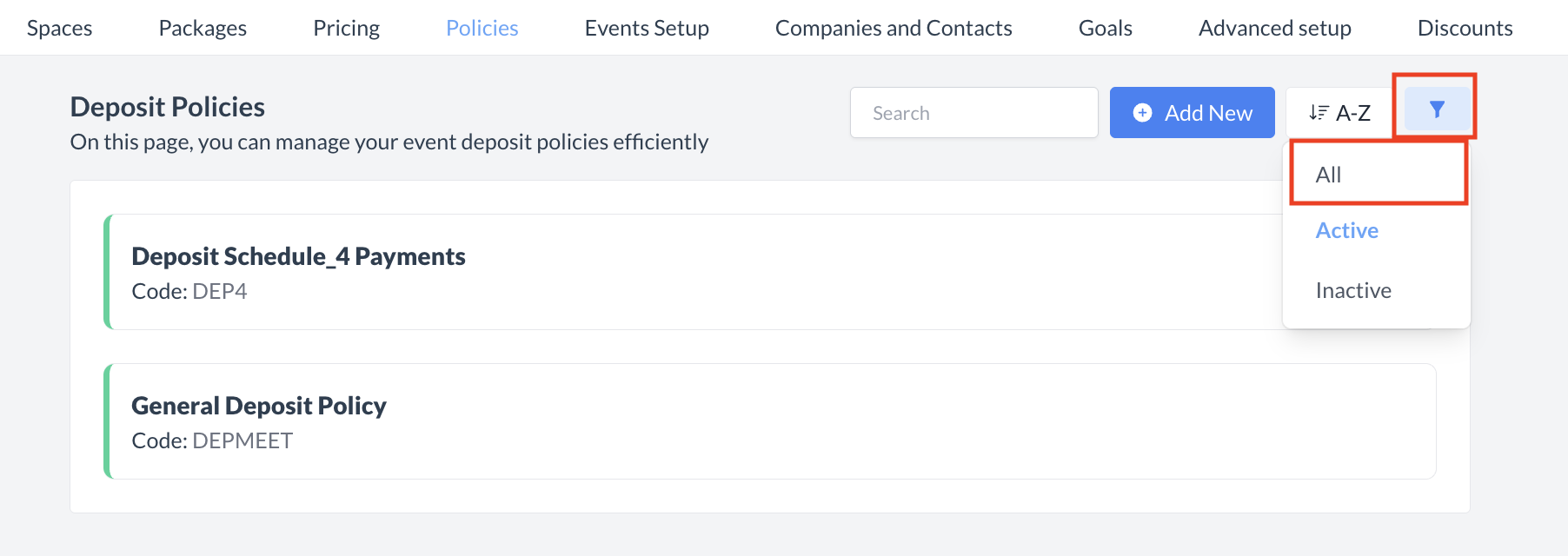Pick the Inactive filter option

(1352, 290)
